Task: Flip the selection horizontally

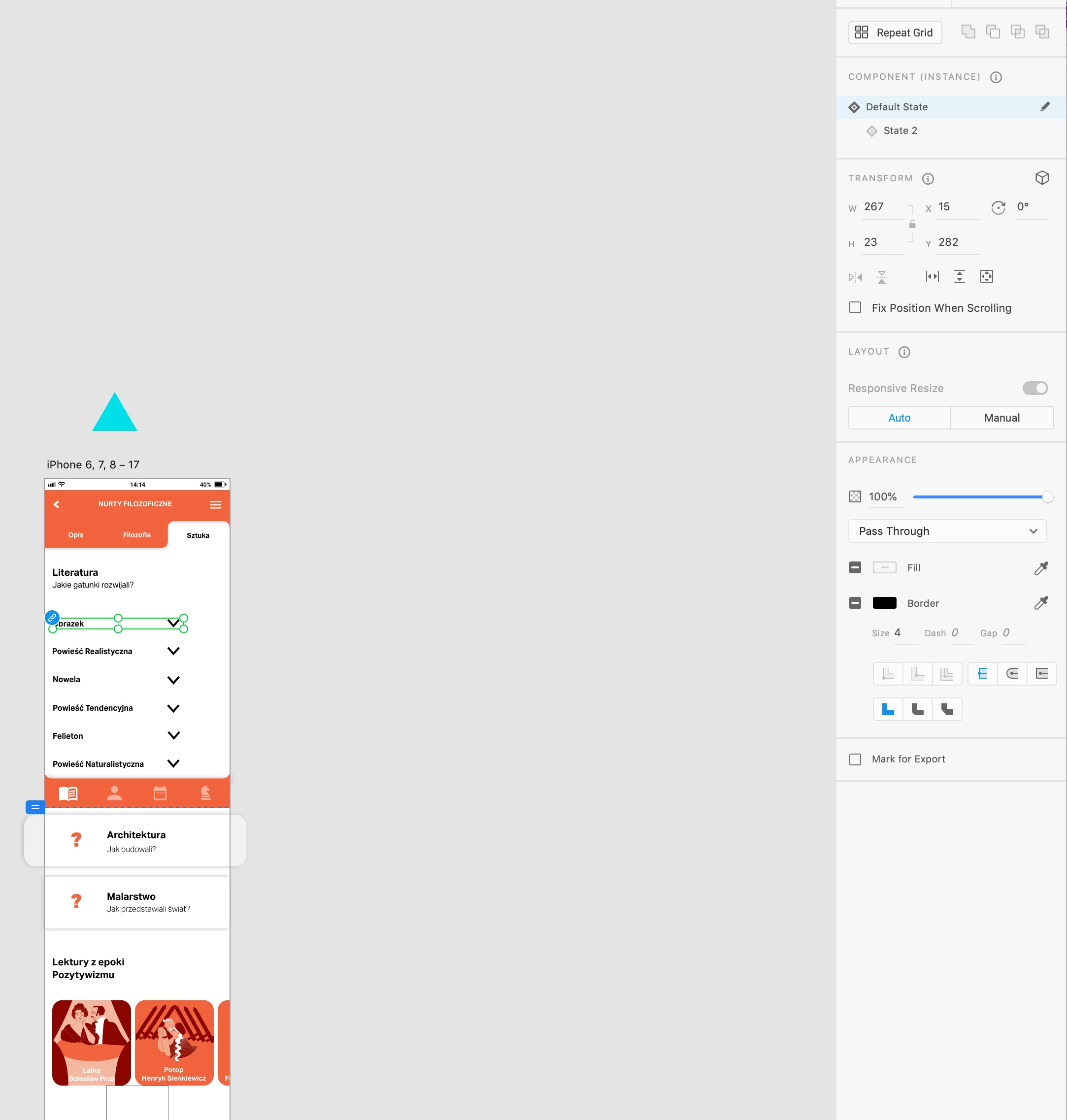Action: (x=855, y=277)
